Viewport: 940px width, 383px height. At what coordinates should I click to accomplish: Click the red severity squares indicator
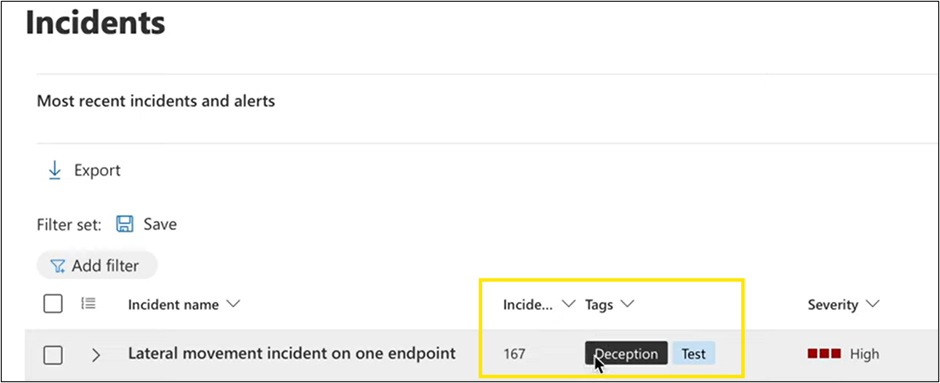(x=824, y=354)
